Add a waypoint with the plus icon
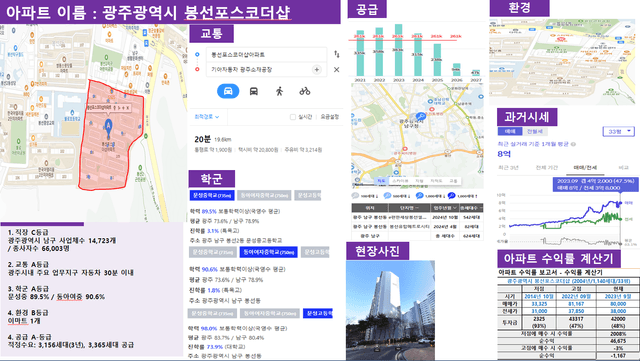640x361 pixels. click(x=317, y=70)
